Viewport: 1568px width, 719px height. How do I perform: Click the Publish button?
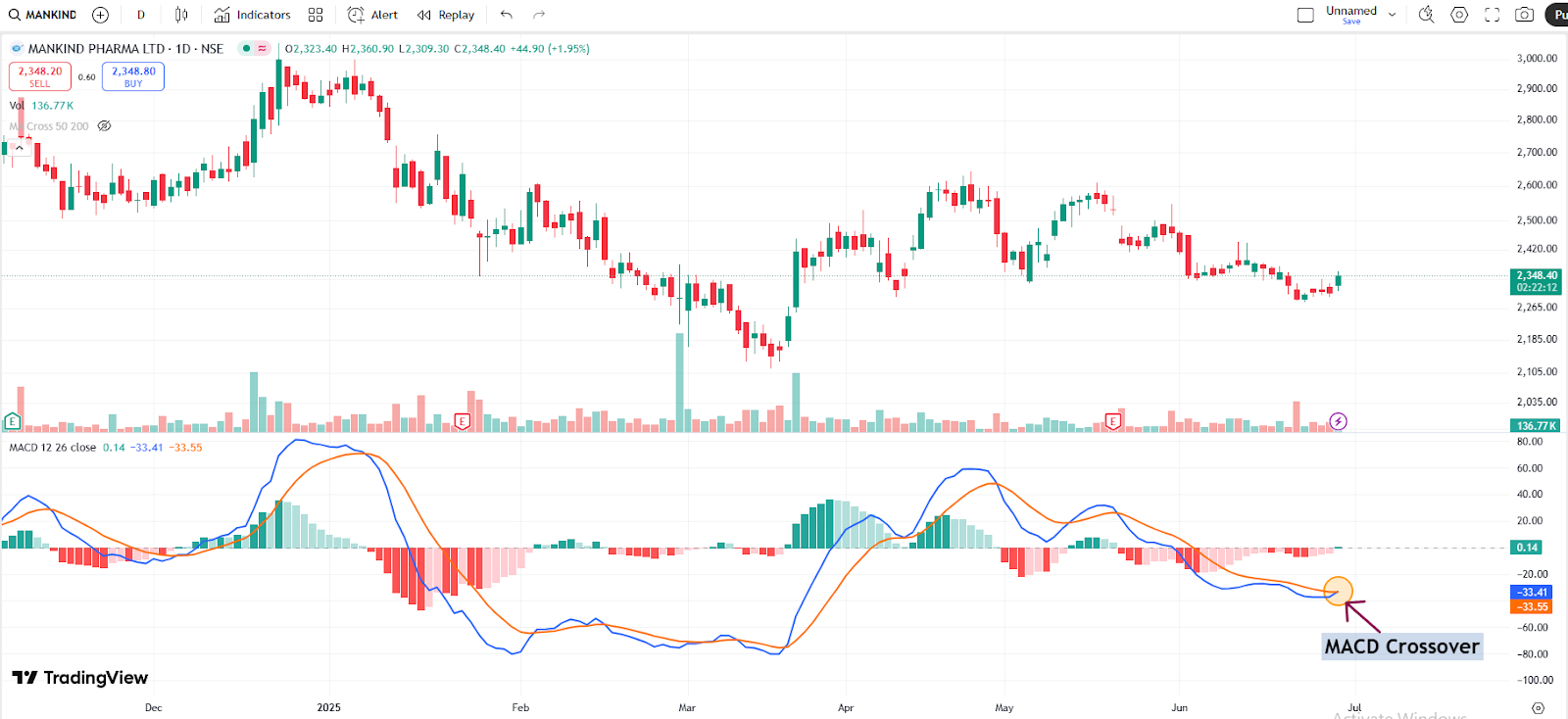1557,15
